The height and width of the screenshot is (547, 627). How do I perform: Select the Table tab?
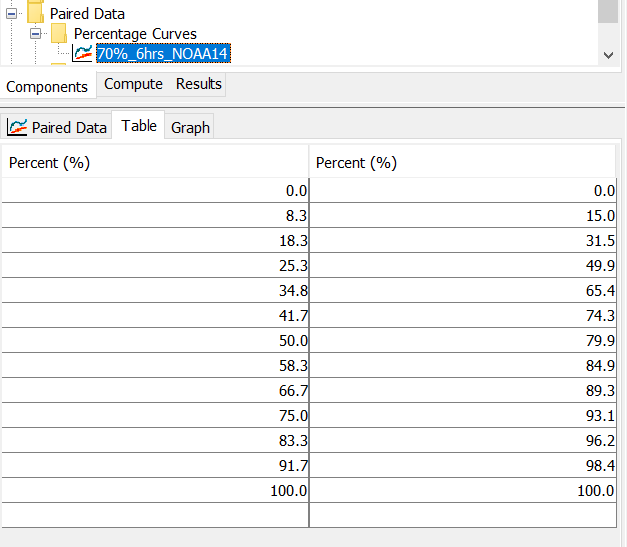tap(139, 126)
